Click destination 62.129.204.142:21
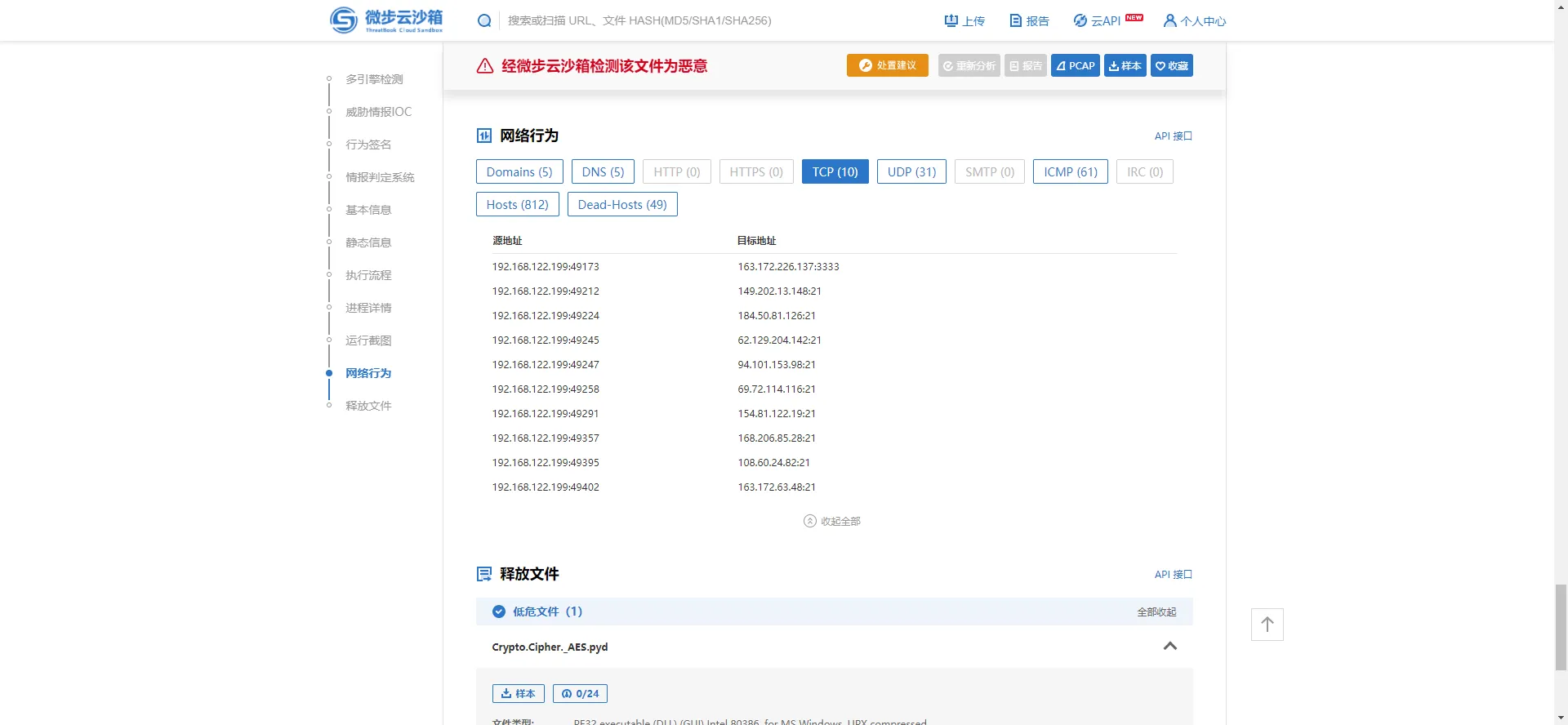 [779, 340]
